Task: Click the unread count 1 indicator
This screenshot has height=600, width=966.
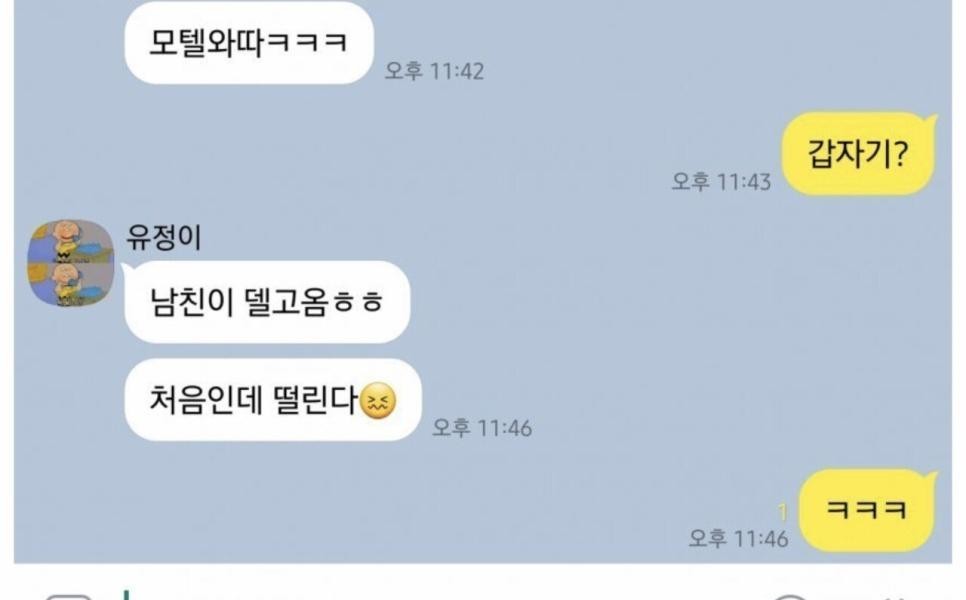Action: click(782, 512)
